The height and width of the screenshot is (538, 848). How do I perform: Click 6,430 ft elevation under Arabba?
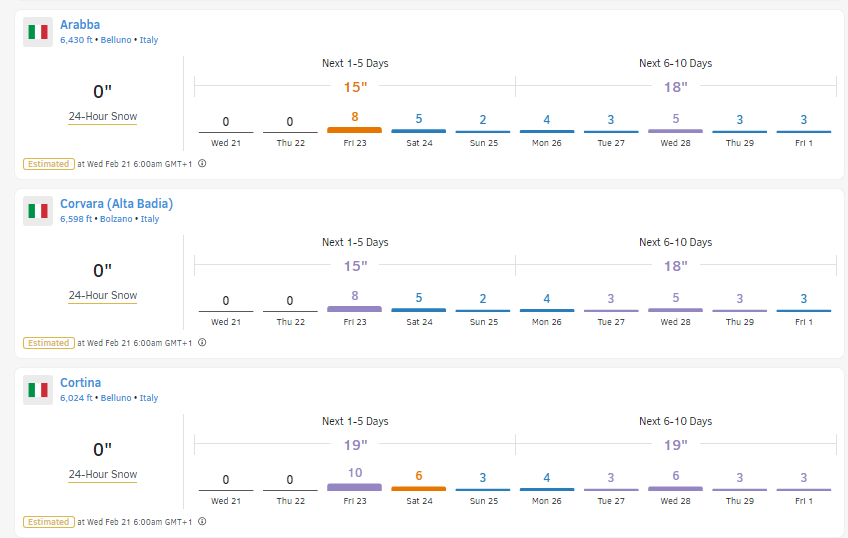[x=76, y=40]
